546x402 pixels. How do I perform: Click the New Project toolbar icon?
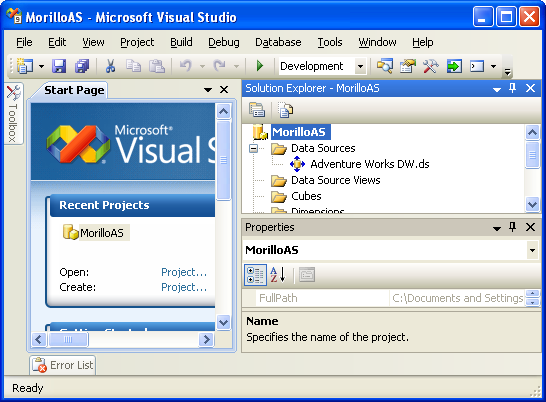coord(25,66)
